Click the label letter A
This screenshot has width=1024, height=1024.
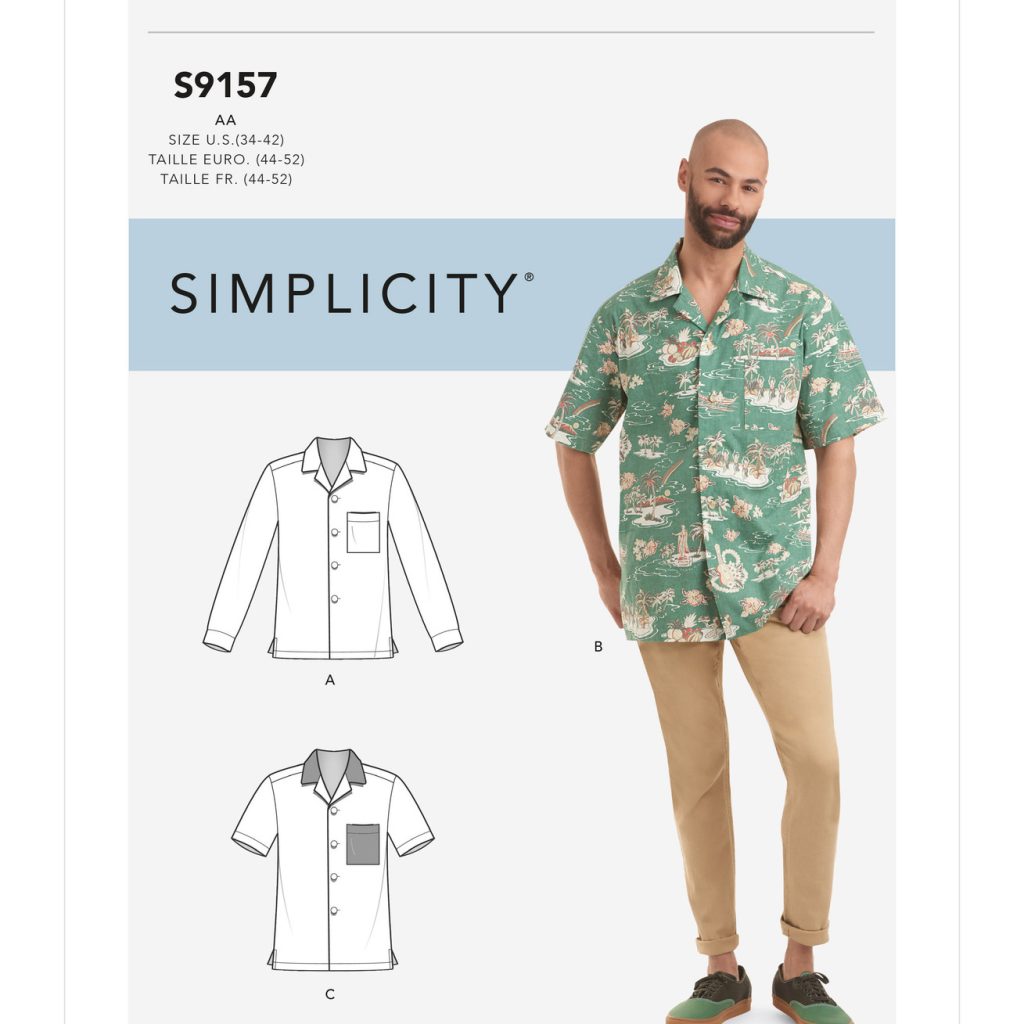pos(330,680)
